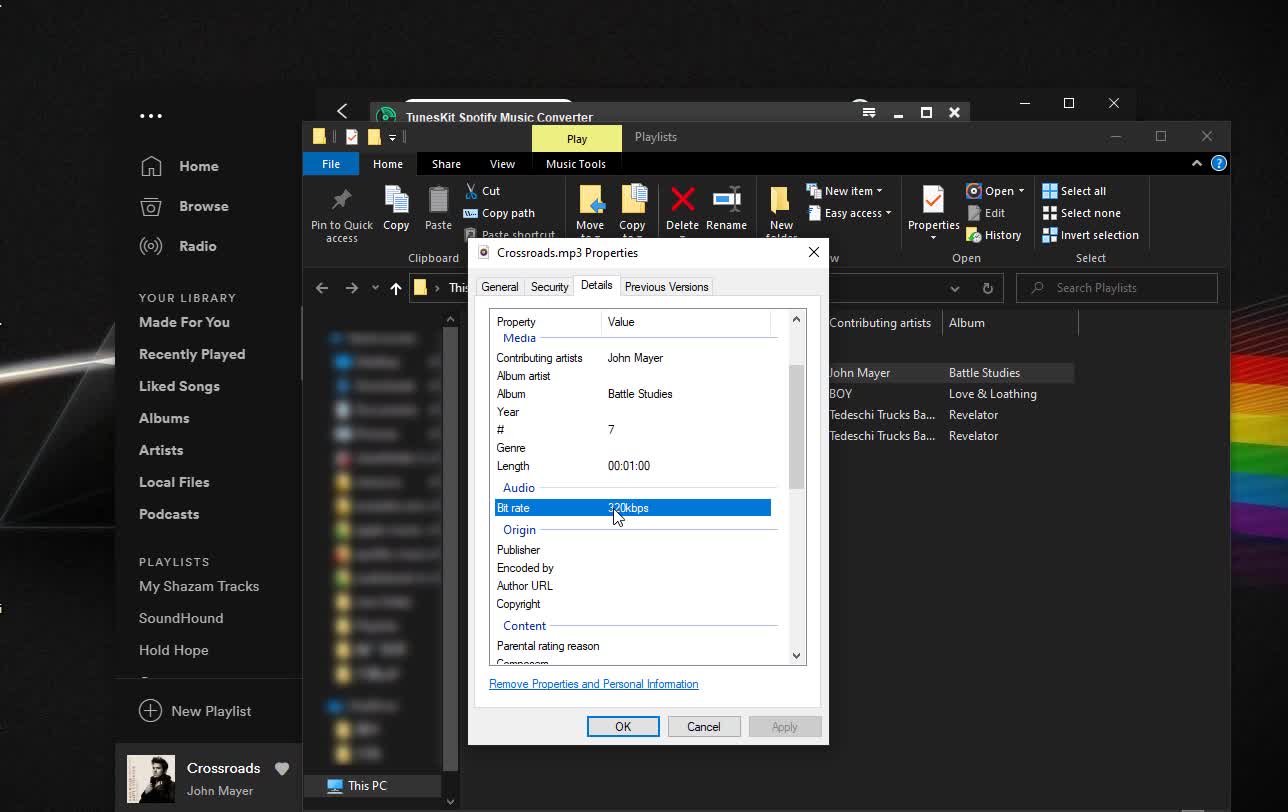Click New folder ribbon button

tap(781, 213)
